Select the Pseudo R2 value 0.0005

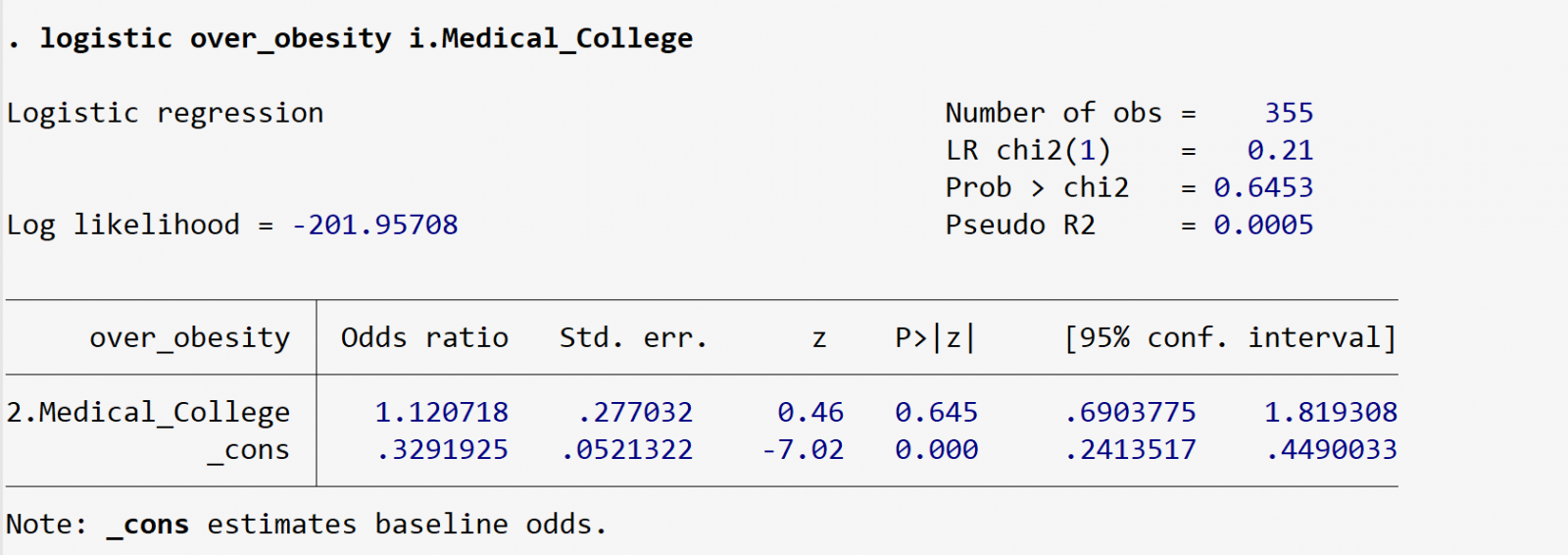pyautogui.click(x=1262, y=225)
